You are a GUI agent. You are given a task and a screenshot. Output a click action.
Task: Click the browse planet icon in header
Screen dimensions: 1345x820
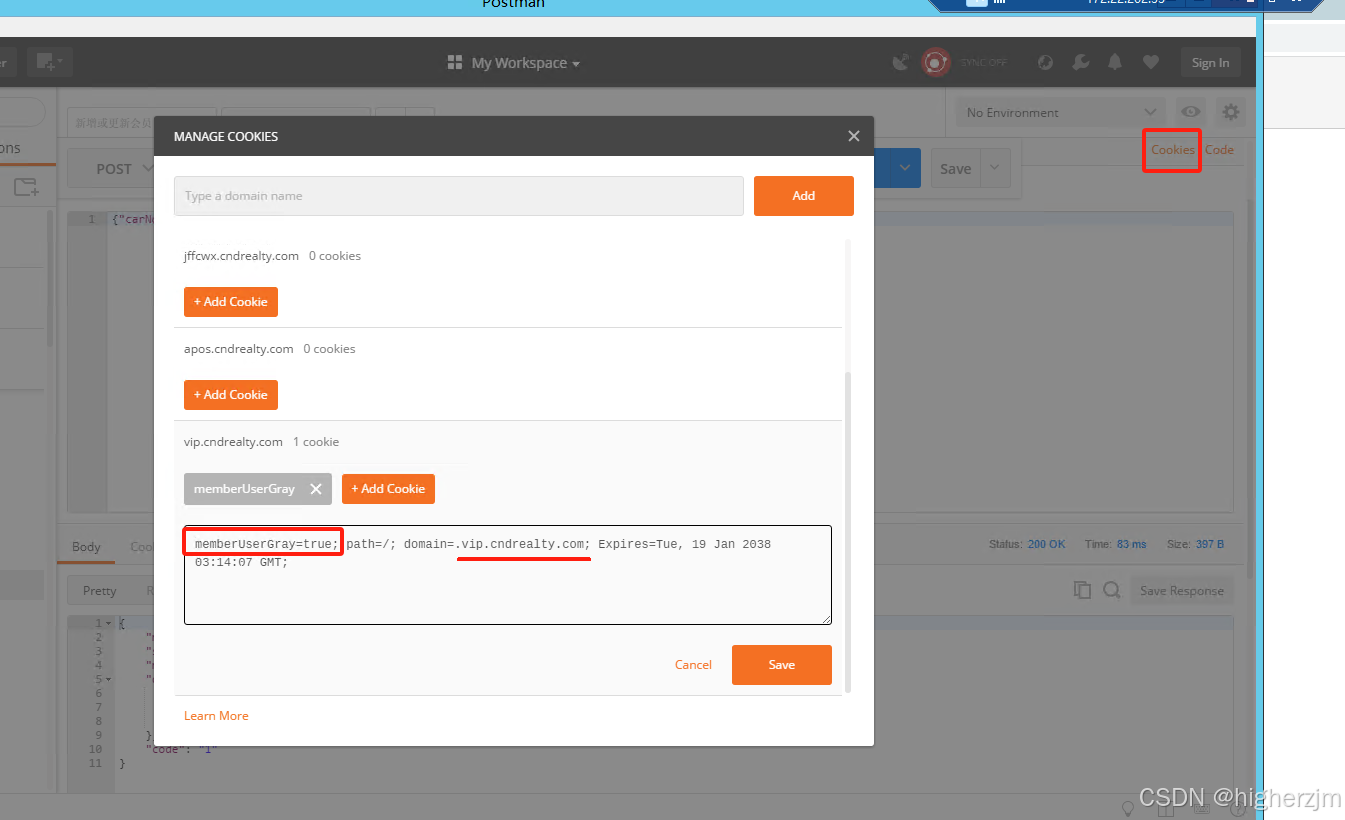tap(1045, 63)
